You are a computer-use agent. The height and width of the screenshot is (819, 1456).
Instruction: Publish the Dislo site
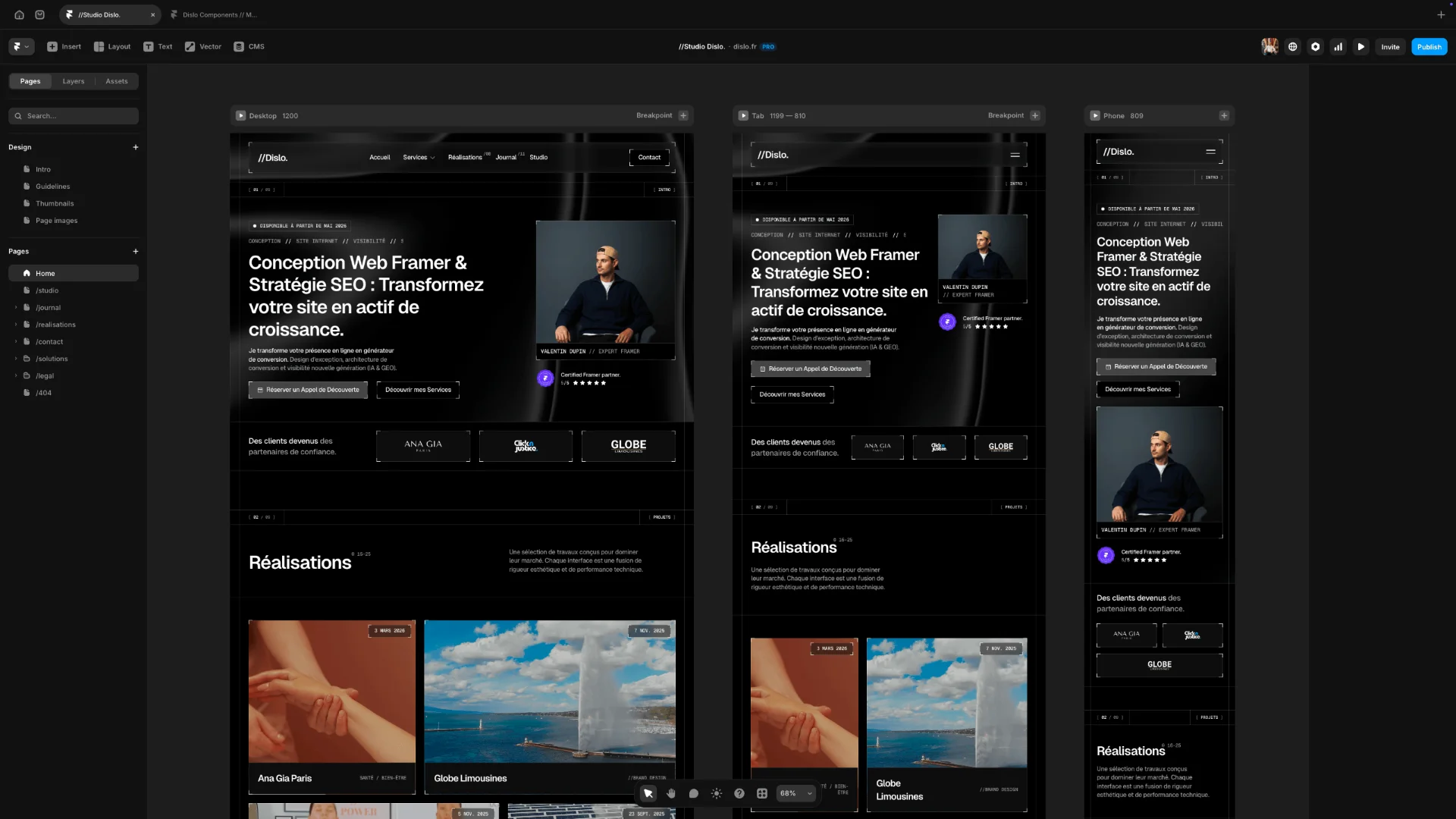click(x=1428, y=46)
